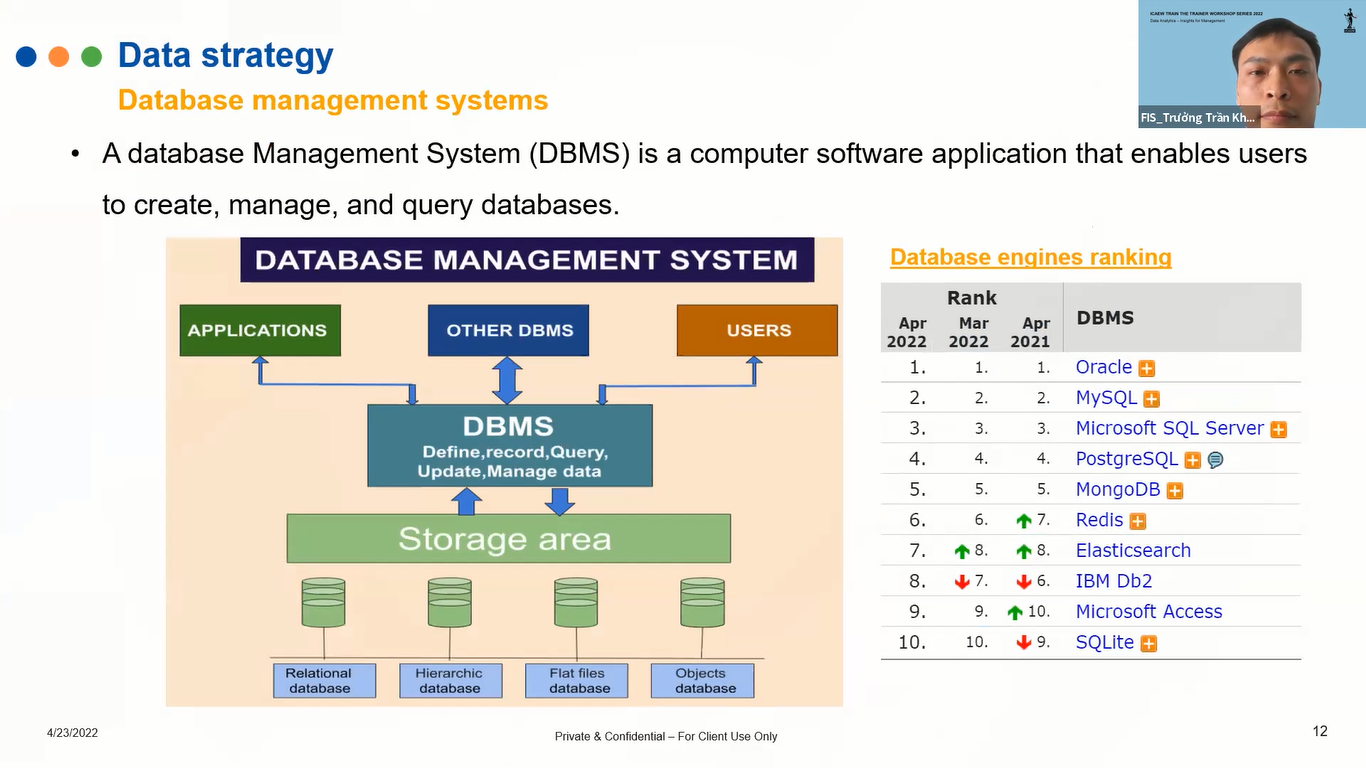This screenshot has width=1366, height=768.
Task: Click the plus icon next to MySQL
Action: tap(1152, 399)
